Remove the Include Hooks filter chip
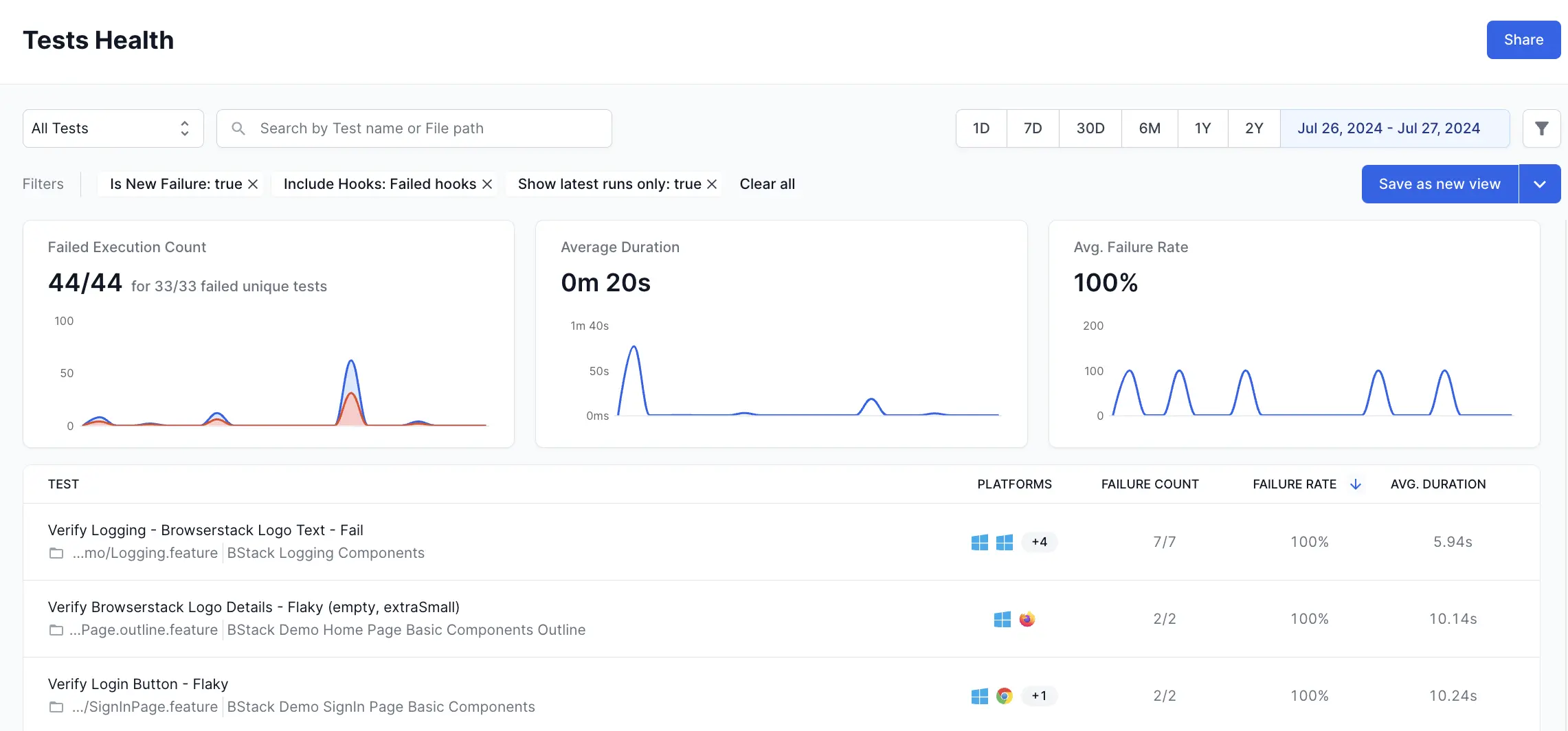This screenshot has height=731, width=1568. tap(487, 184)
